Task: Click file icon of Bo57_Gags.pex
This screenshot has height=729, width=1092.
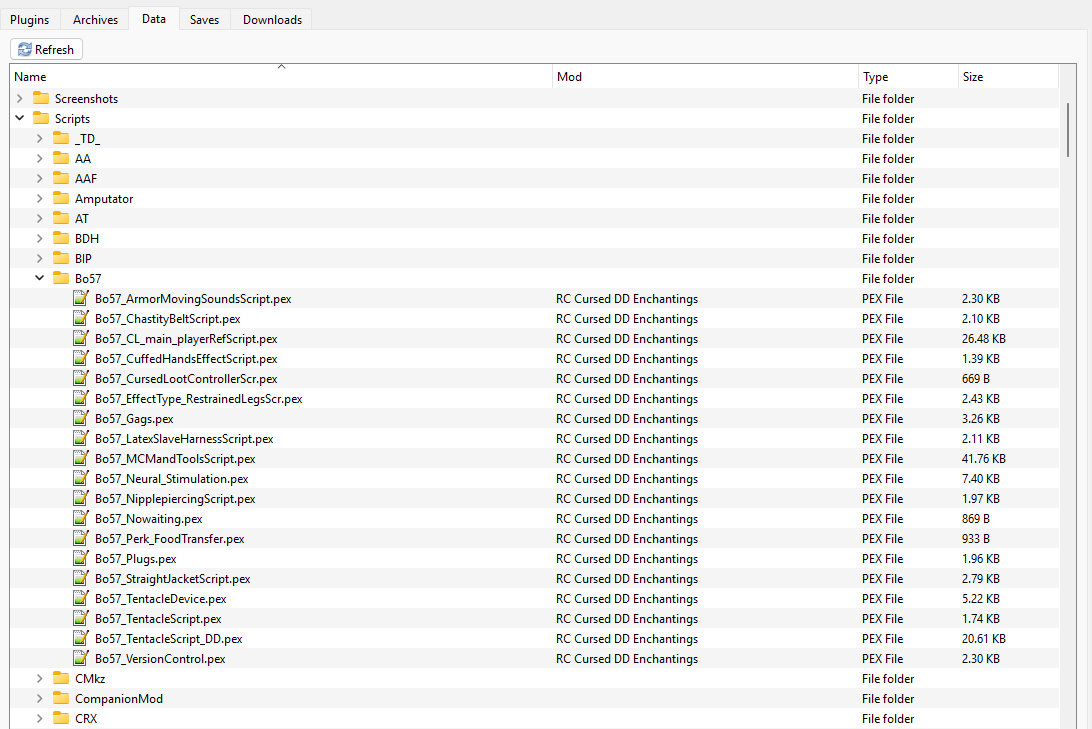Action: pos(81,418)
